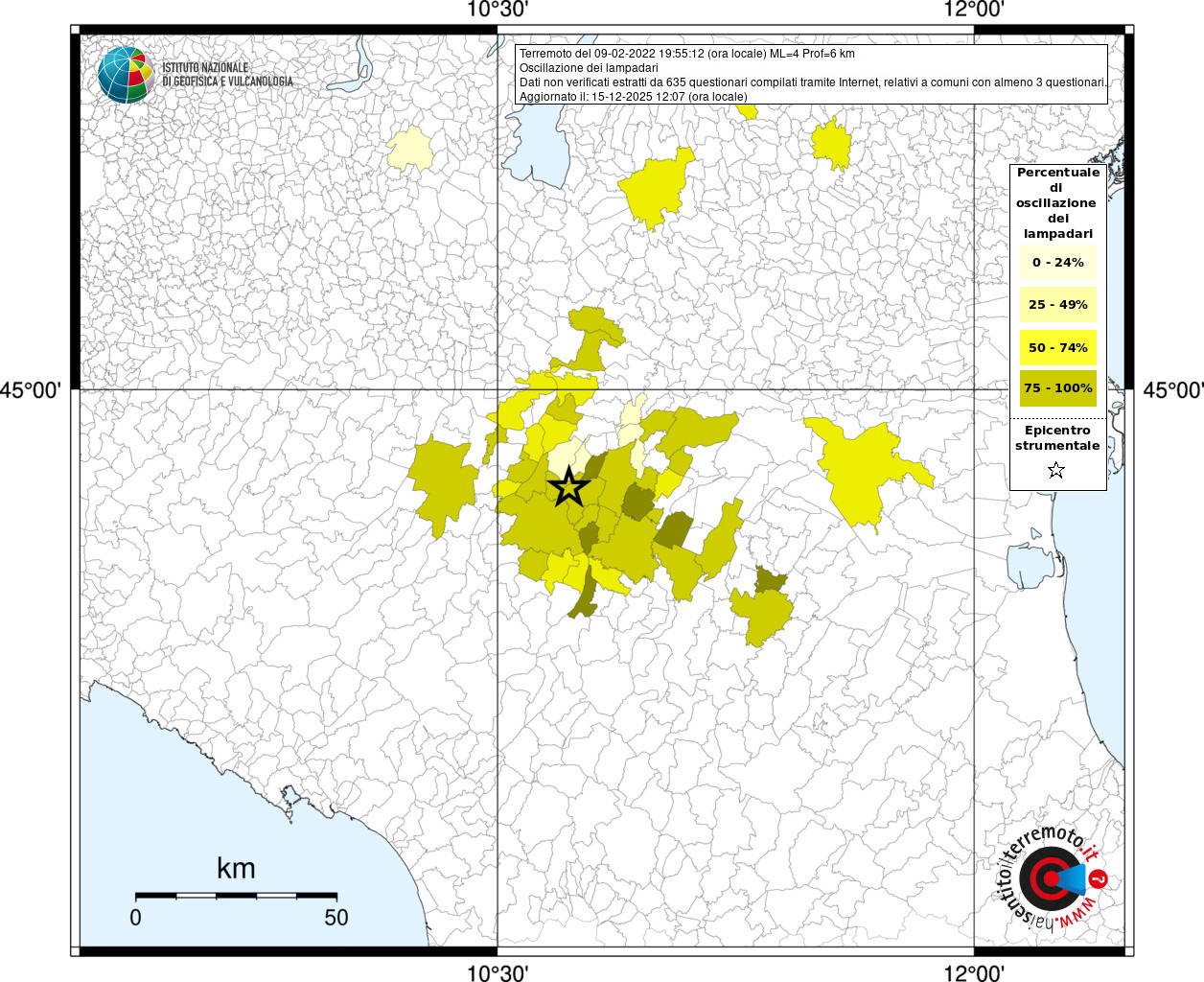Click the bottom 10°30' longitude label
The width and height of the screenshot is (1204, 982).
[498, 972]
